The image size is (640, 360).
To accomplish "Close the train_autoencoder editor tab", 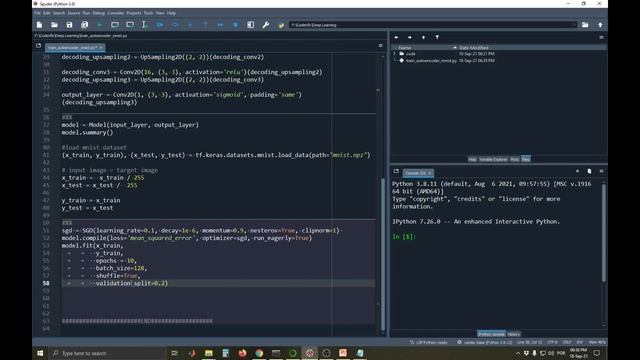I will [101, 48].
